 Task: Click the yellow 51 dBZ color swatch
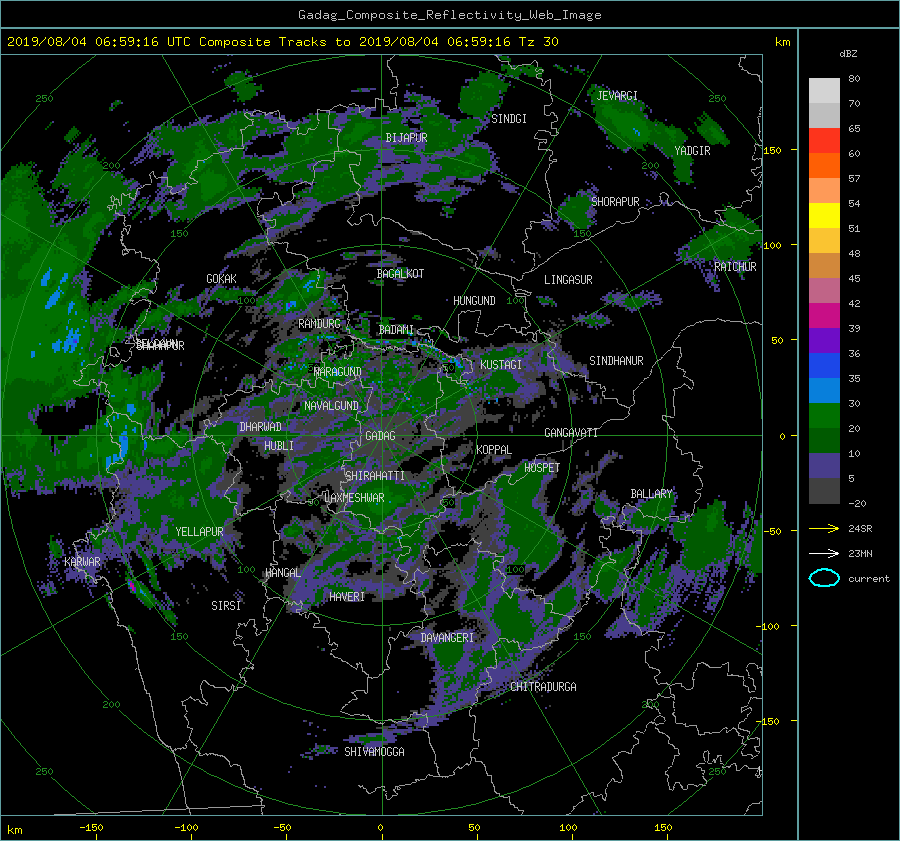click(824, 215)
